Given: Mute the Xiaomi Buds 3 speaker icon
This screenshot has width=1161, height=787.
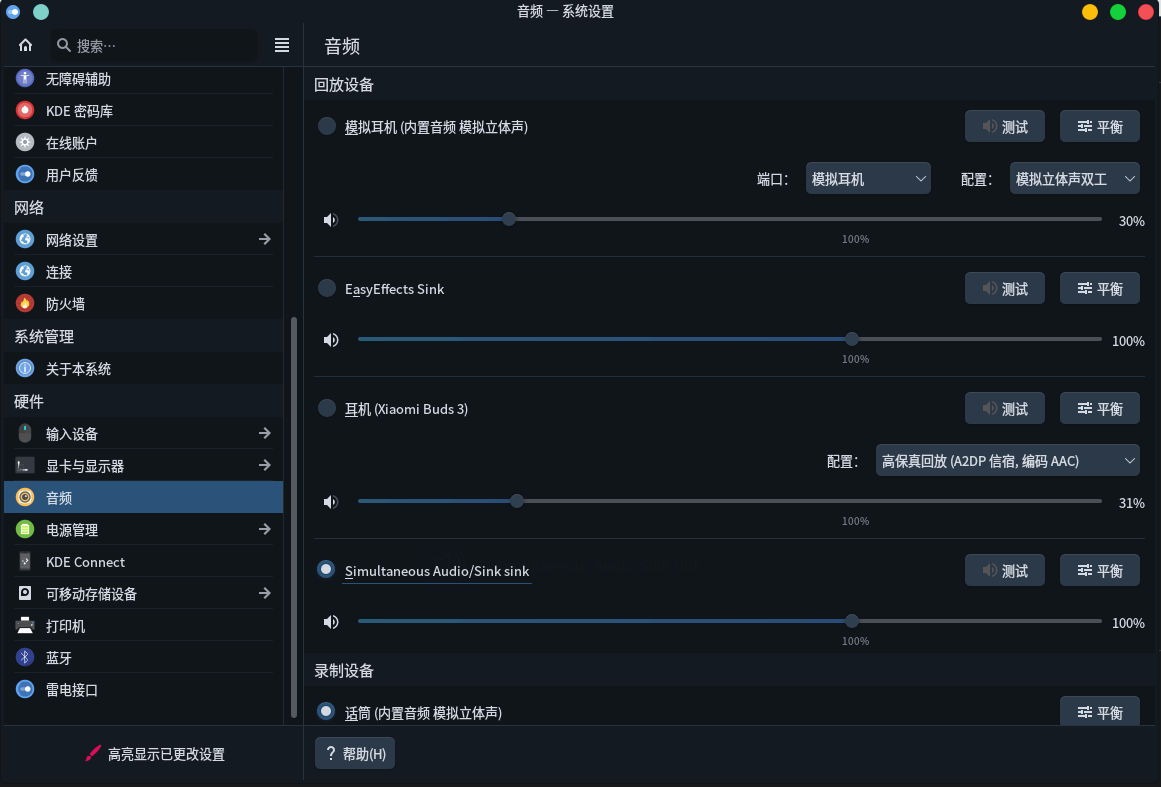Looking at the screenshot, I should (331, 501).
